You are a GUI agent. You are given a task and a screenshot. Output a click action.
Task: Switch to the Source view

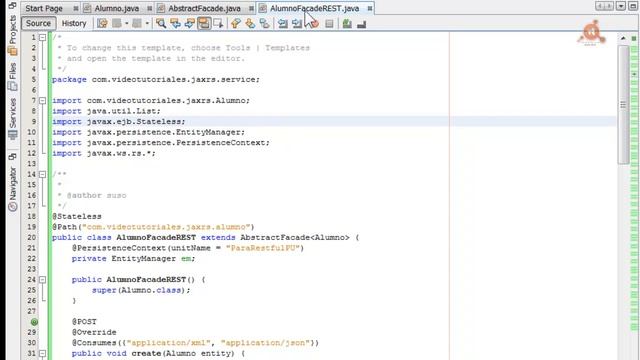(38, 23)
